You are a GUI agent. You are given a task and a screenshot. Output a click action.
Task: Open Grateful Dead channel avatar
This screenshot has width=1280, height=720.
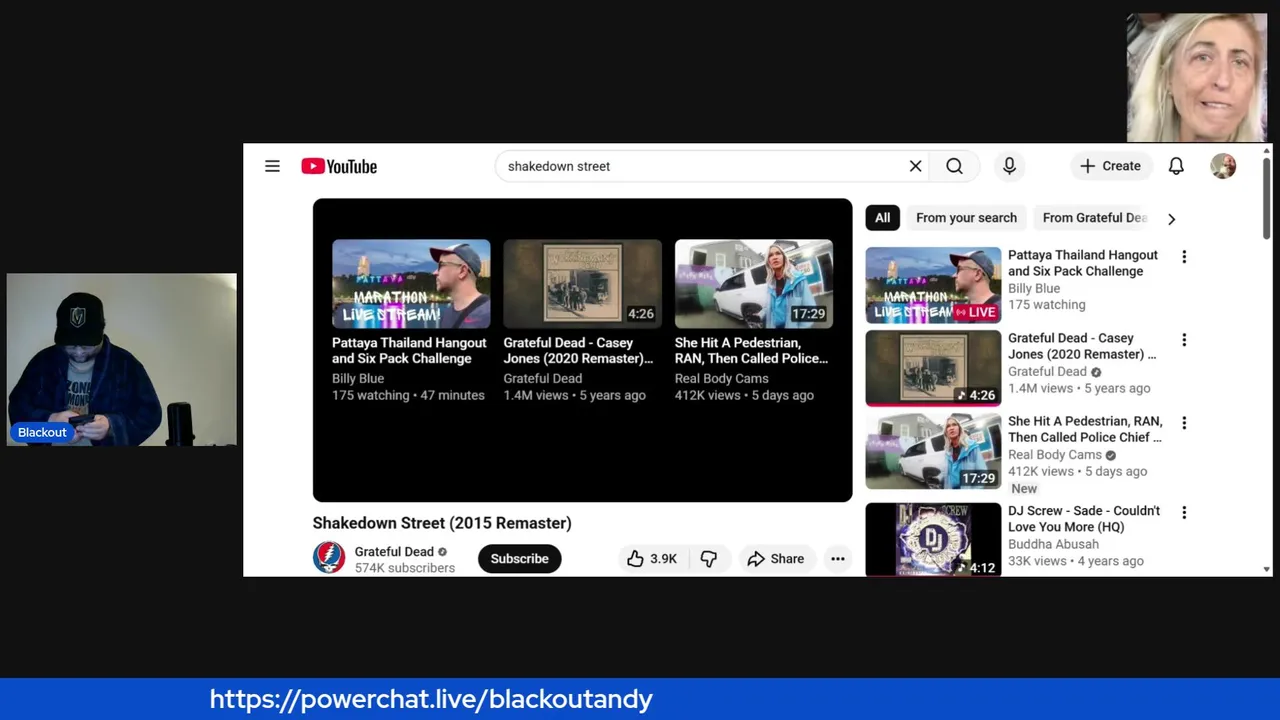point(329,558)
